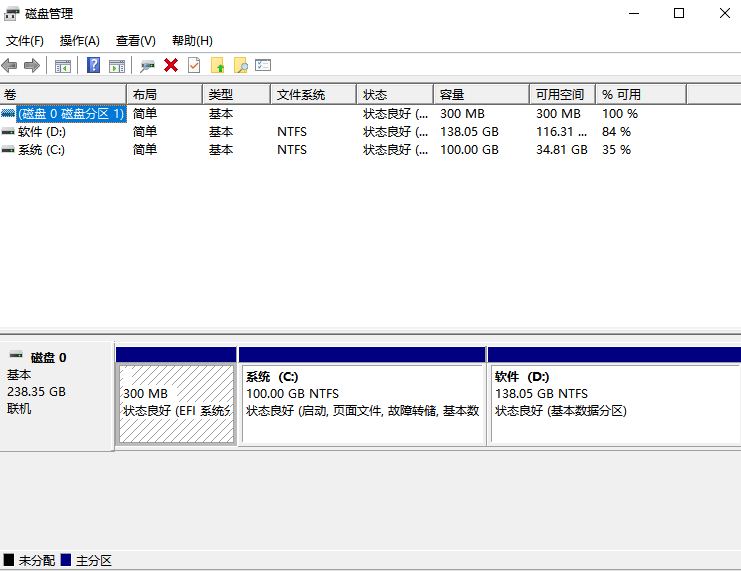Open the 查看(V) menu

click(135, 41)
